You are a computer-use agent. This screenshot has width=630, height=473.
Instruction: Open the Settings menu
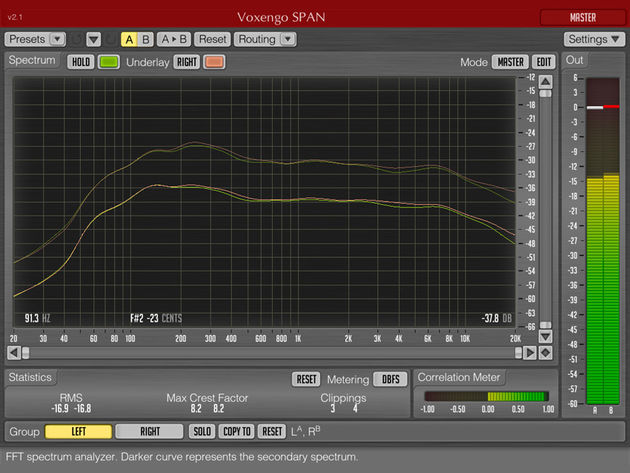click(594, 39)
